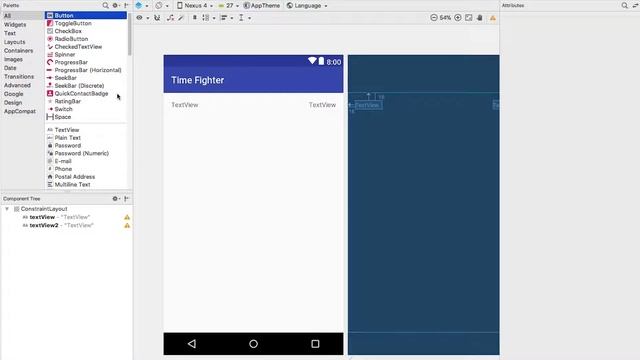This screenshot has width=640, height=360.
Task: Select Design palette category
Action: coord(13,102)
